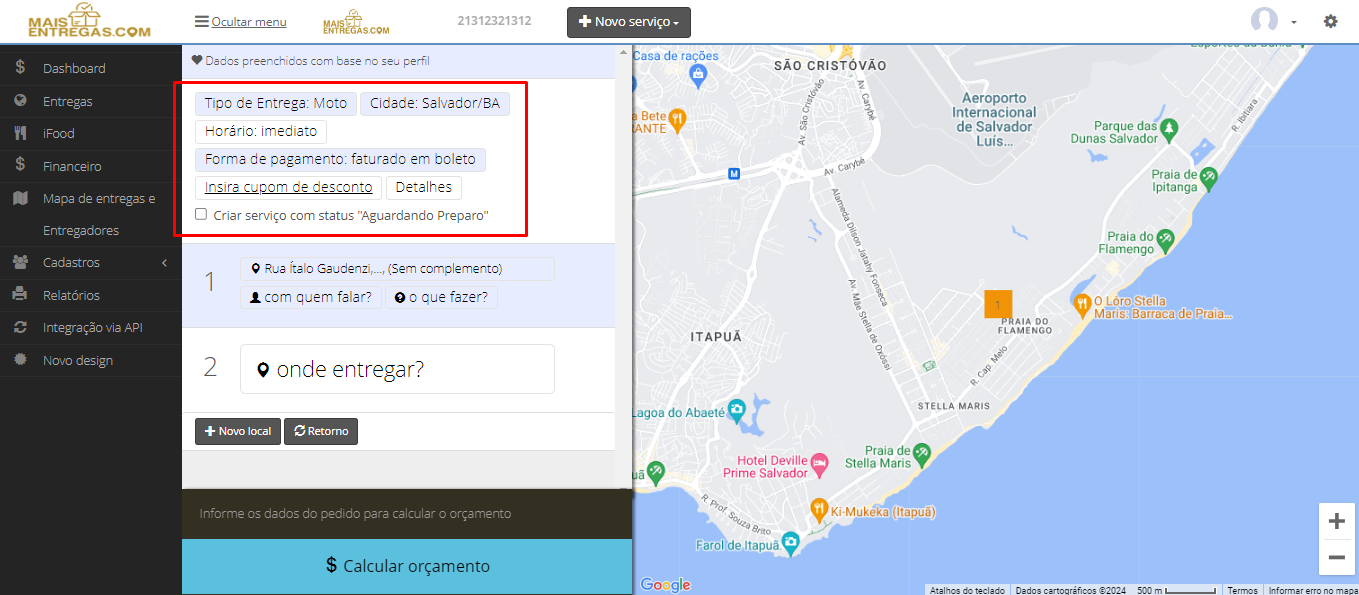Click the map zoom in button
Viewport: 1359px width, 595px height.
pyautogui.click(x=1336, y=521)
